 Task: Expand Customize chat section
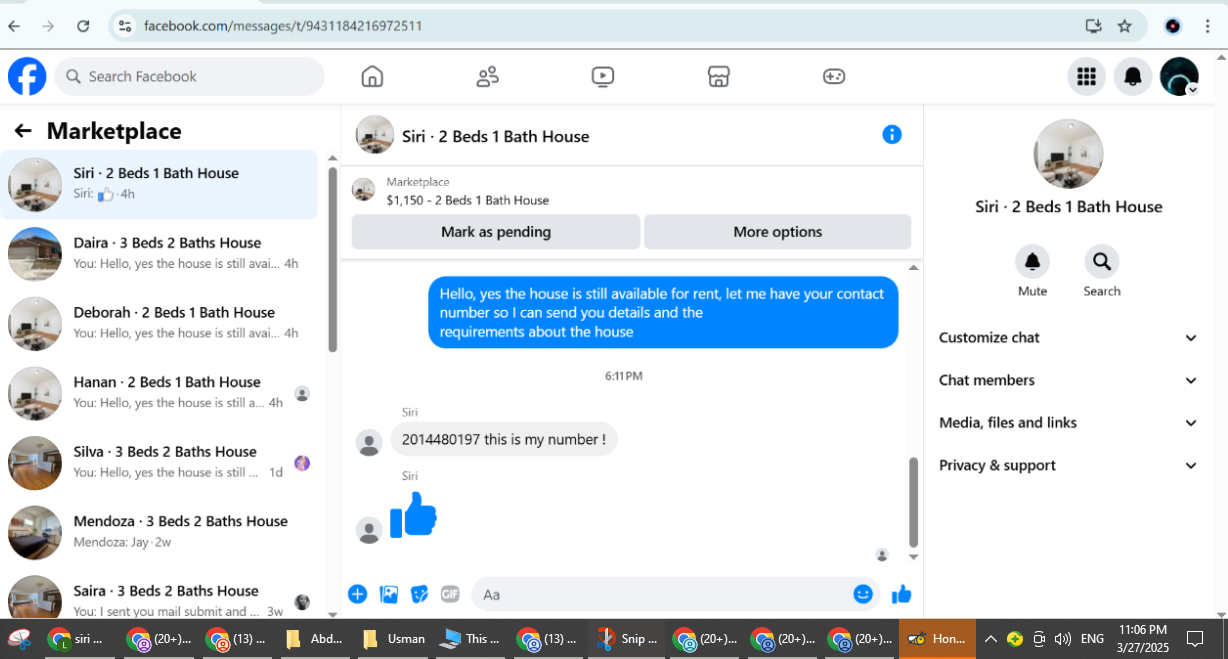click(x=1068, y=338)
